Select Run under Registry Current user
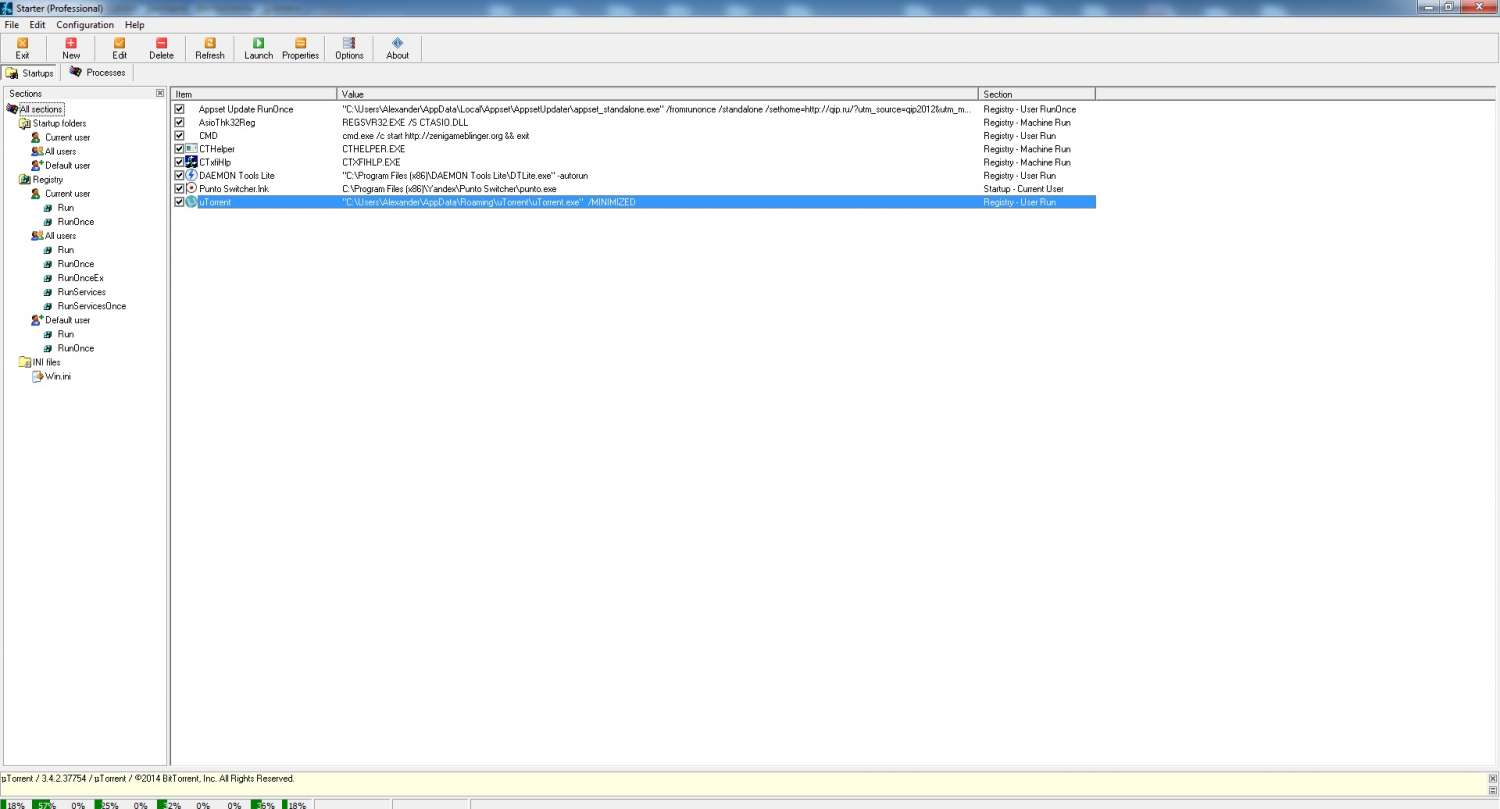1500x809 pixels. click(x=65, y=207)
